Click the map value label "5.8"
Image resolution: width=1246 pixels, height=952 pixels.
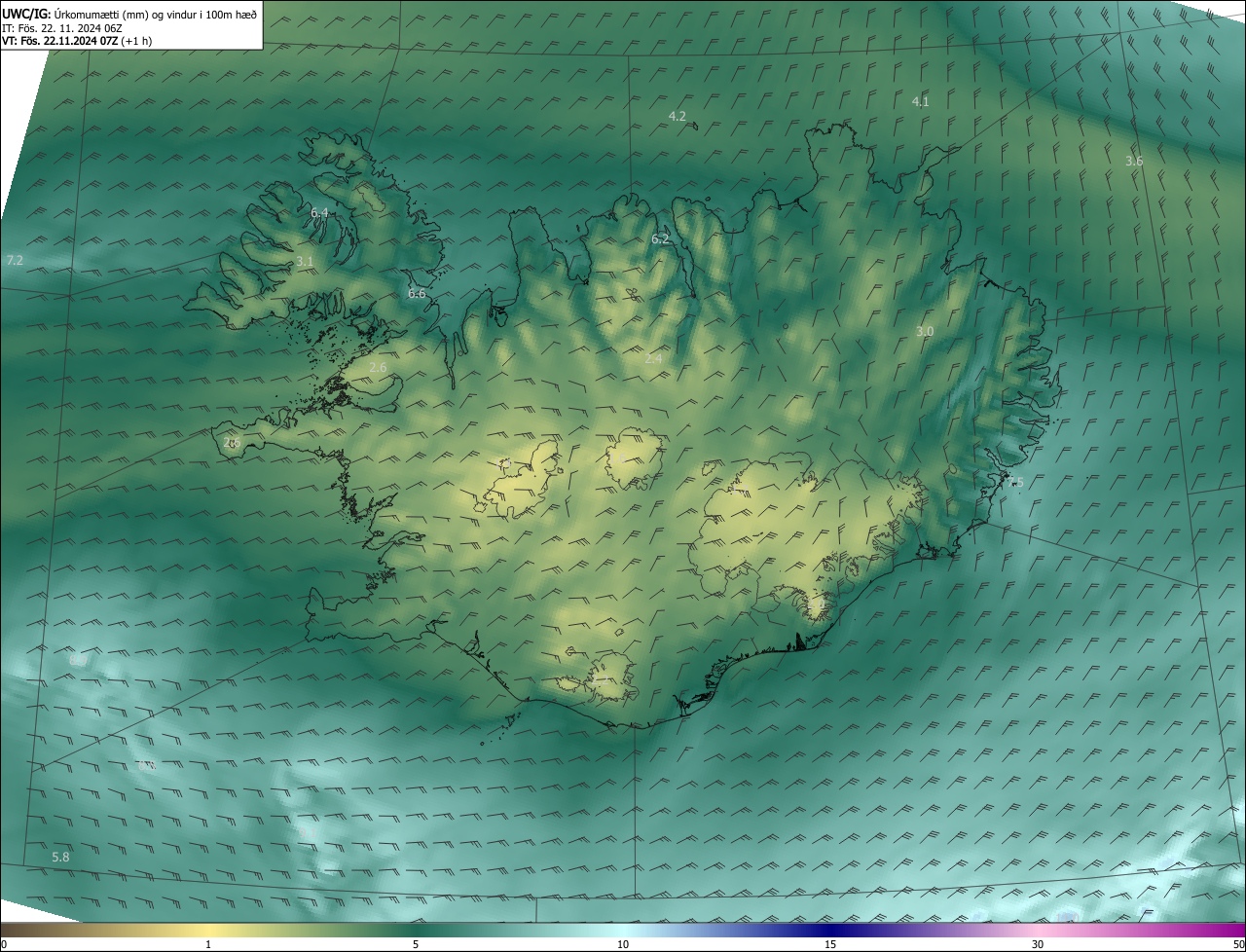[x=60, y=858]
